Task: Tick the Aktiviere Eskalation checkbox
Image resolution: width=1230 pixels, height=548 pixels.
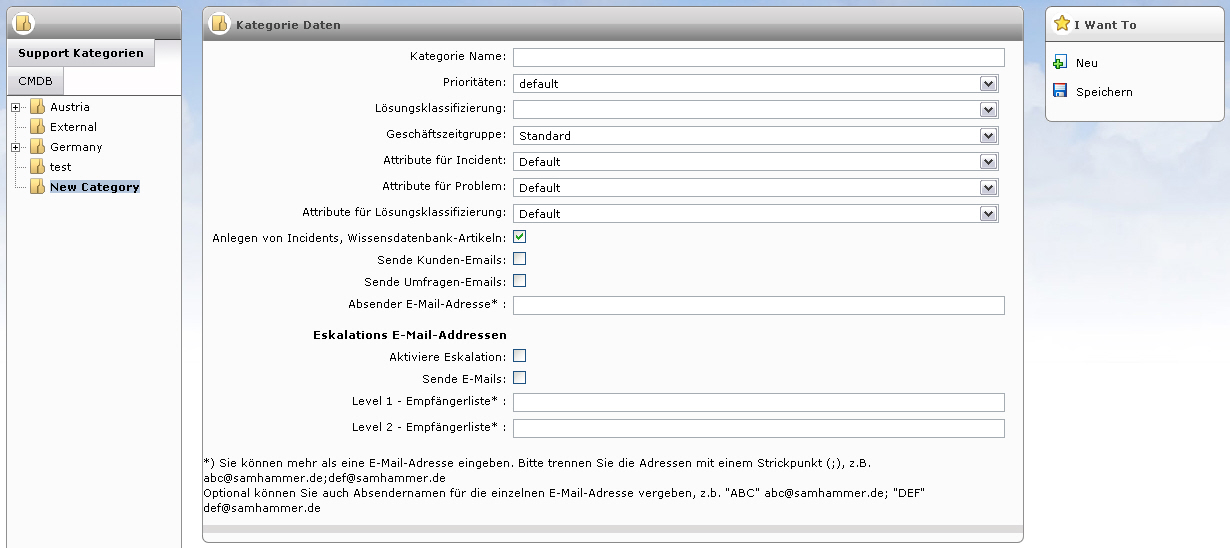Action: pos(519,356)
